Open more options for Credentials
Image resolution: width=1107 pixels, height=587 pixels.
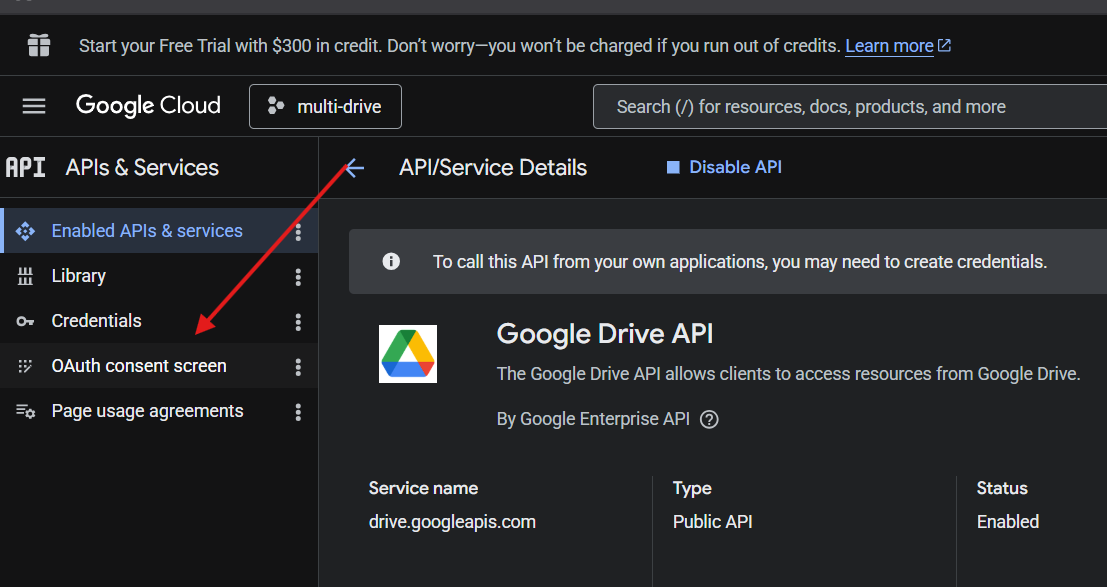(298, 322)
